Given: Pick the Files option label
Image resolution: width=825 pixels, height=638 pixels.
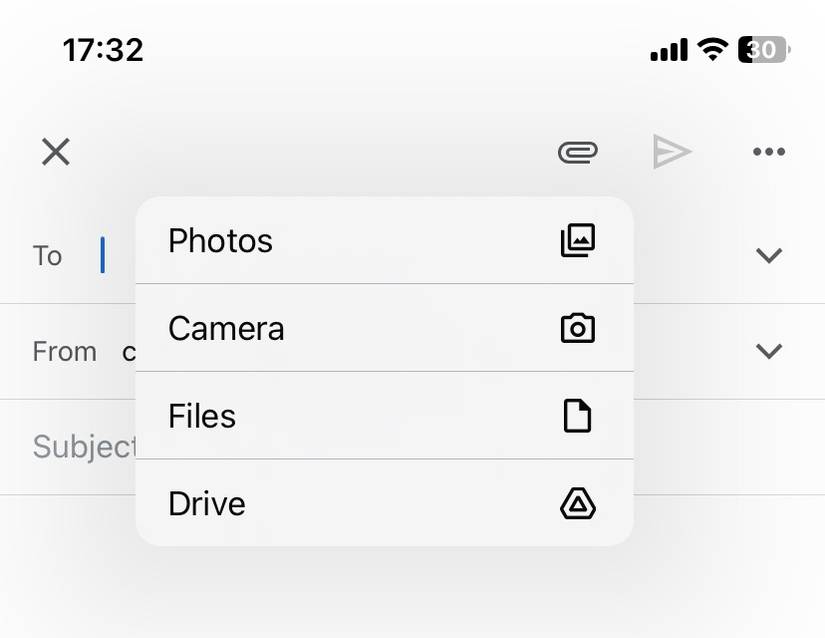Looking at the screenshot, I should [202, 416].
